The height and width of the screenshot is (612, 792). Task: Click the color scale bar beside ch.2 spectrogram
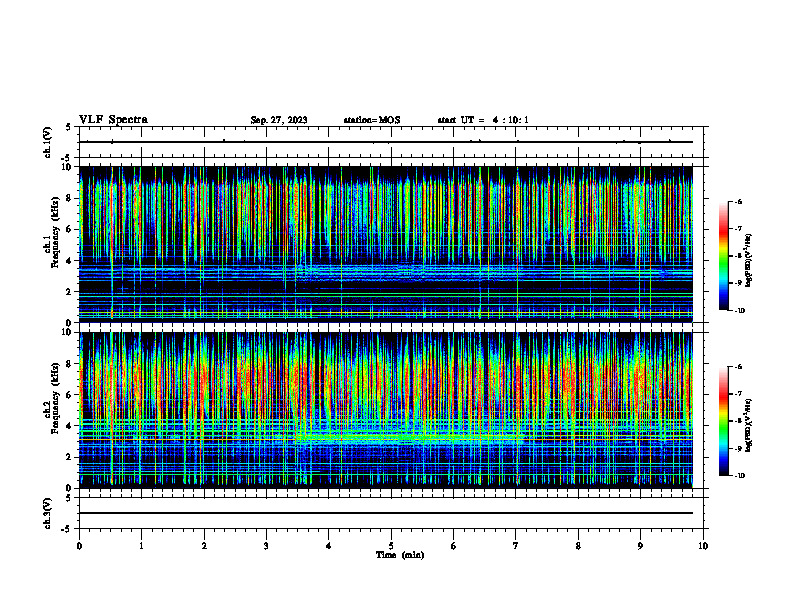(x=724, y=421)
